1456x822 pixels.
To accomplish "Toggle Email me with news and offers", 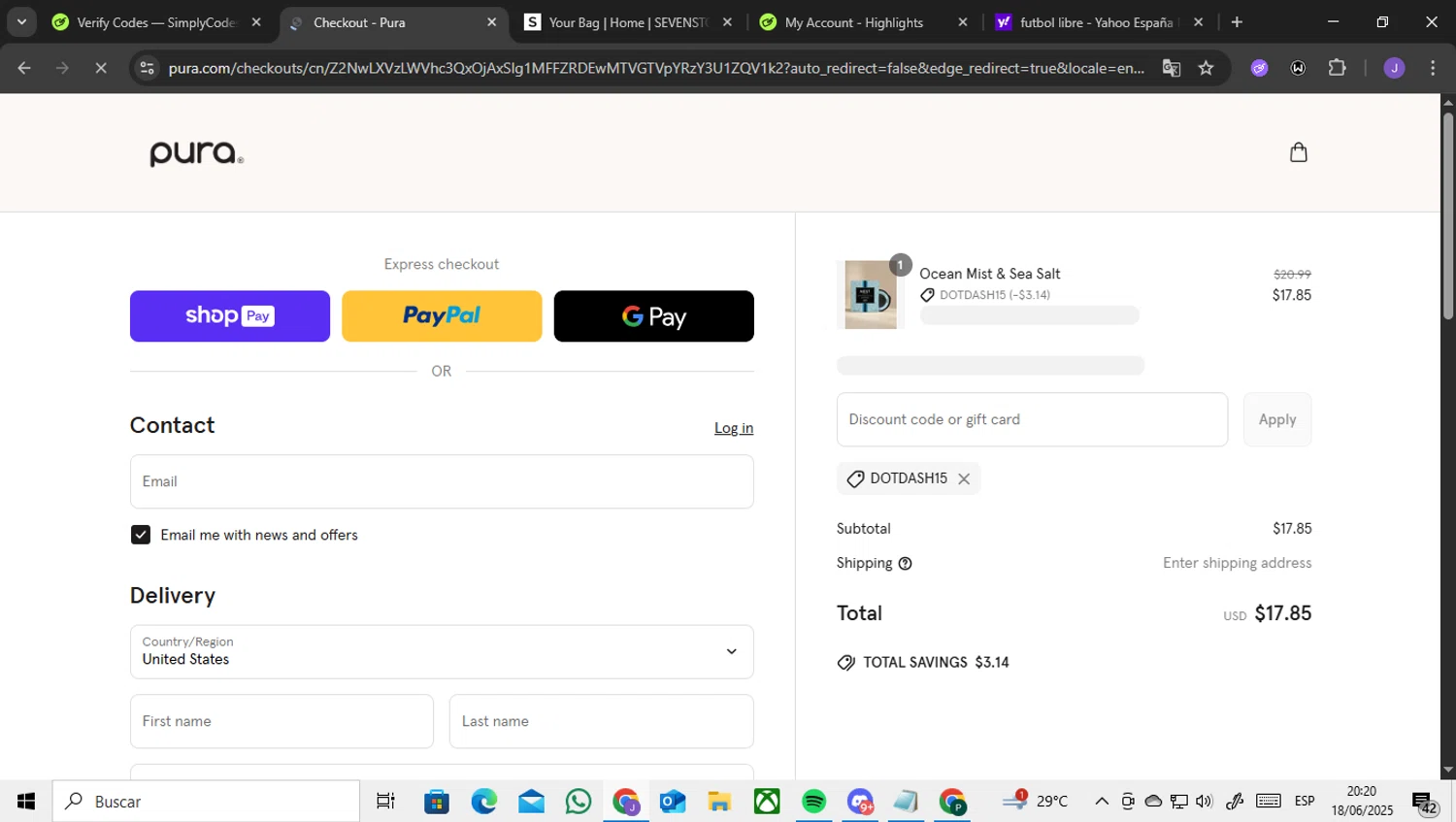I will [141, 535].
